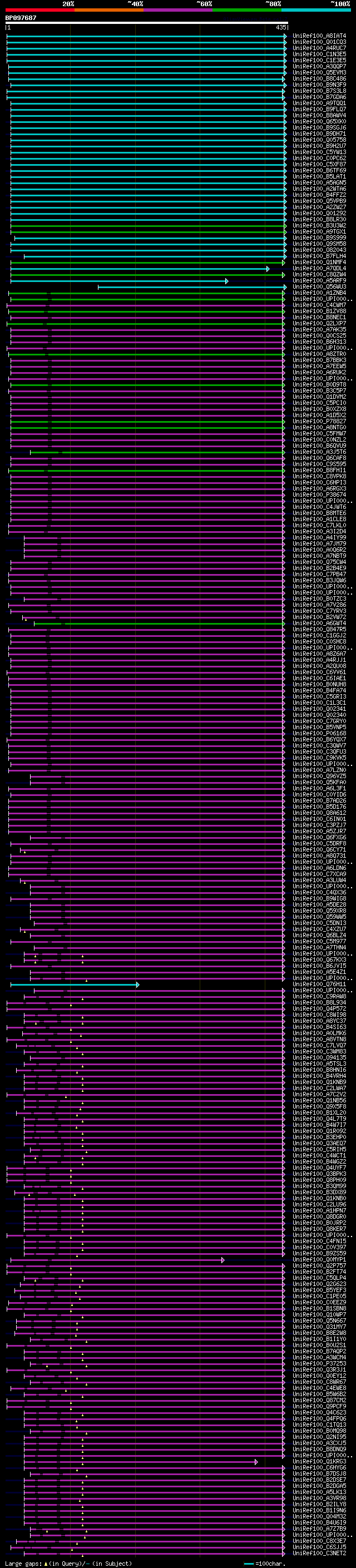Open hit UniRef100_Q01CQ3
The width and height of the screenshot is (356, 1568).
319,42
